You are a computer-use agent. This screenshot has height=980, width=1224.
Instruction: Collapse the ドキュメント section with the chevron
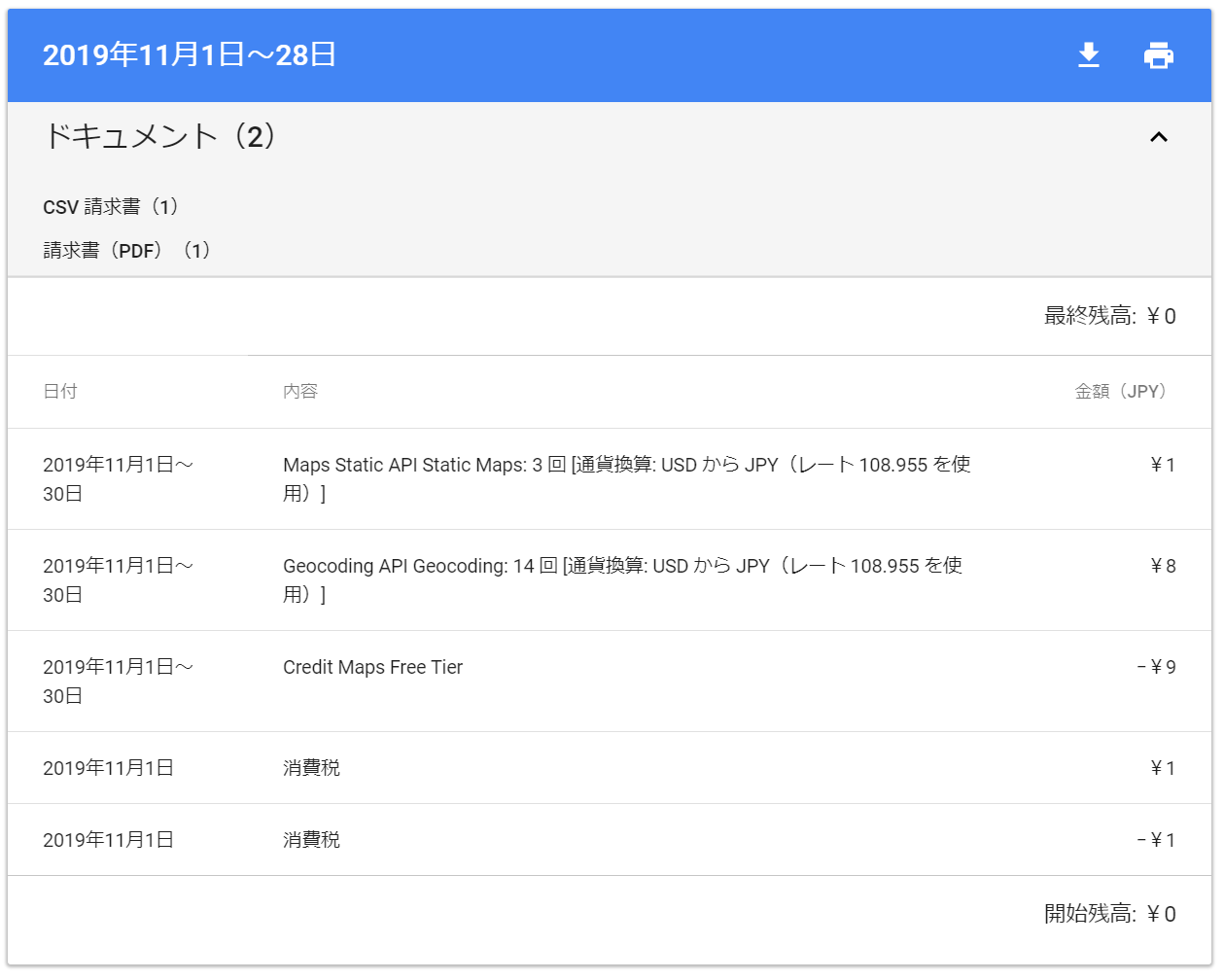(x=1158, y=137)
